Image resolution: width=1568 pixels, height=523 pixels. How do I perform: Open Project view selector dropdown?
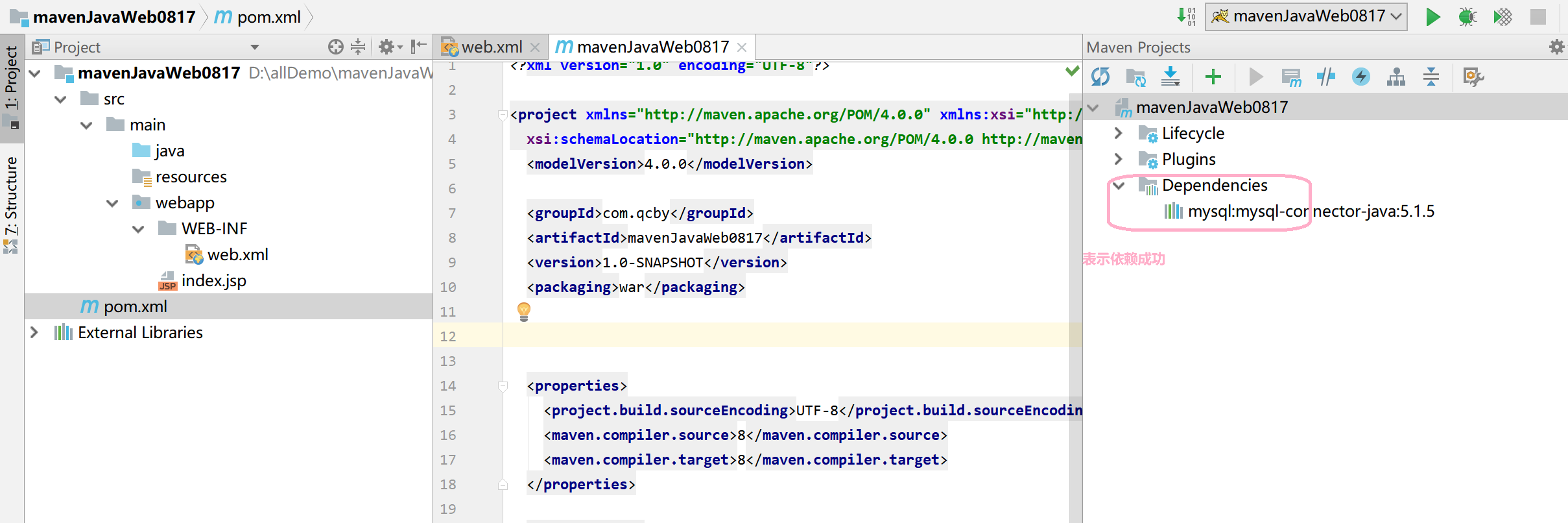click(x=255, y=47)
